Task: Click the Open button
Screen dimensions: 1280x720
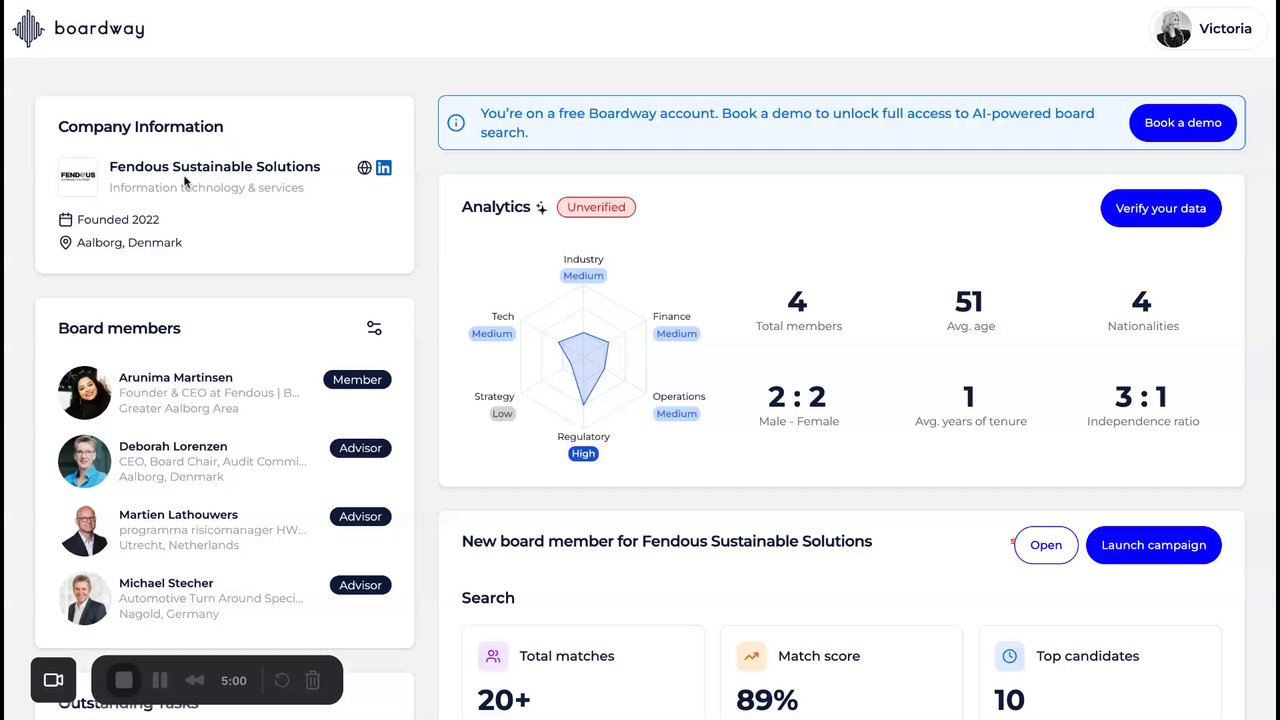Action: click(x=1046, y=545)
